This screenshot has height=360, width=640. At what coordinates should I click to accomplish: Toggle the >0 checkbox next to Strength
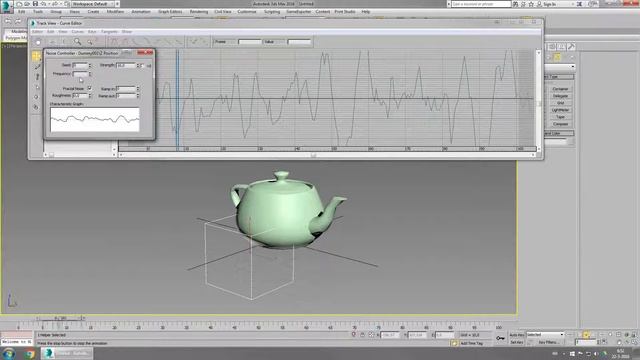[x=143, y=65]
